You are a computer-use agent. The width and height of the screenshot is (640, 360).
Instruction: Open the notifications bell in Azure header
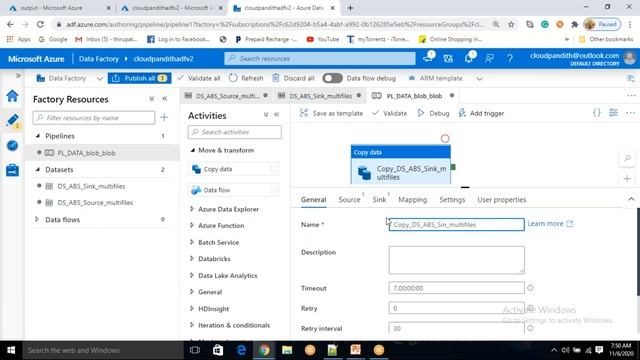click(x=469, y=58)
